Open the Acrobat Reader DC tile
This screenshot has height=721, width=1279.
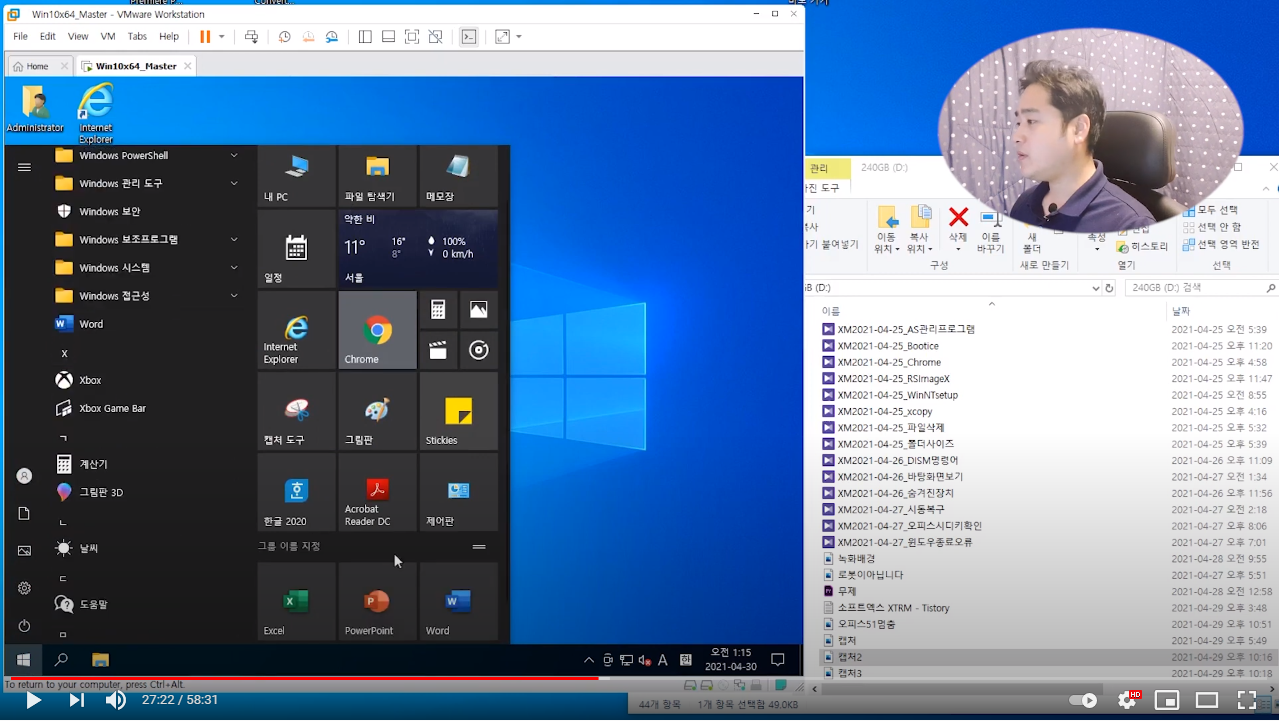tap(377, 492)
